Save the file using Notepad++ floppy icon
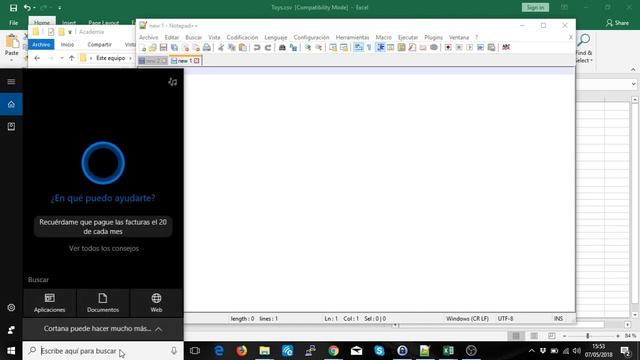This screenshot has height=360, width=640. (163, 47)
